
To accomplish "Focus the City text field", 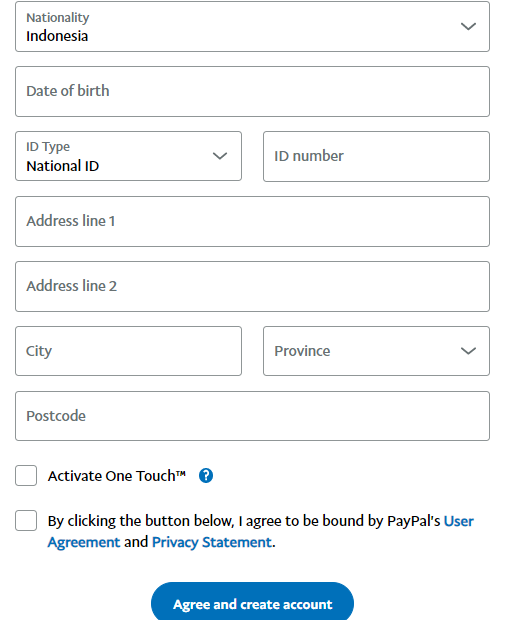I will tap(128, 351).
